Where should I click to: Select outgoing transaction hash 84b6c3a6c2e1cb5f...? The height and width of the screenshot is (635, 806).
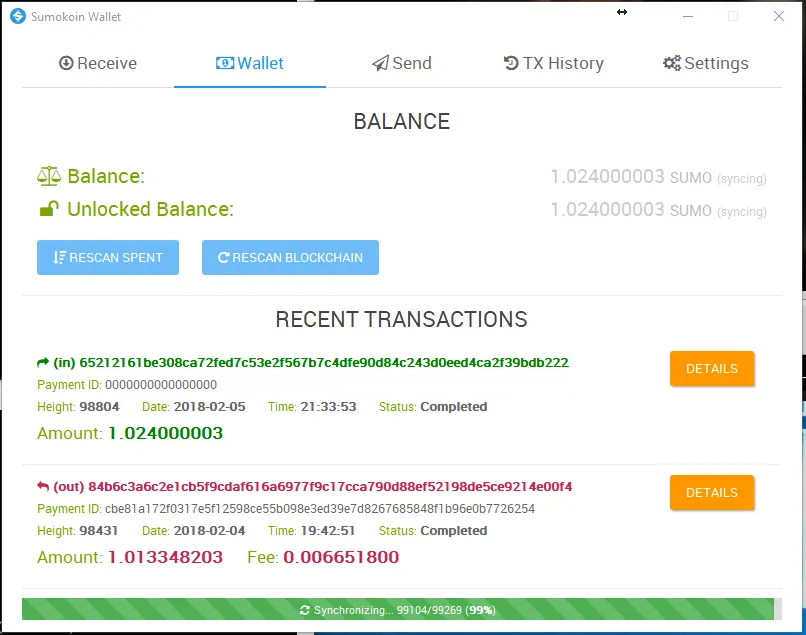[330, 486]
